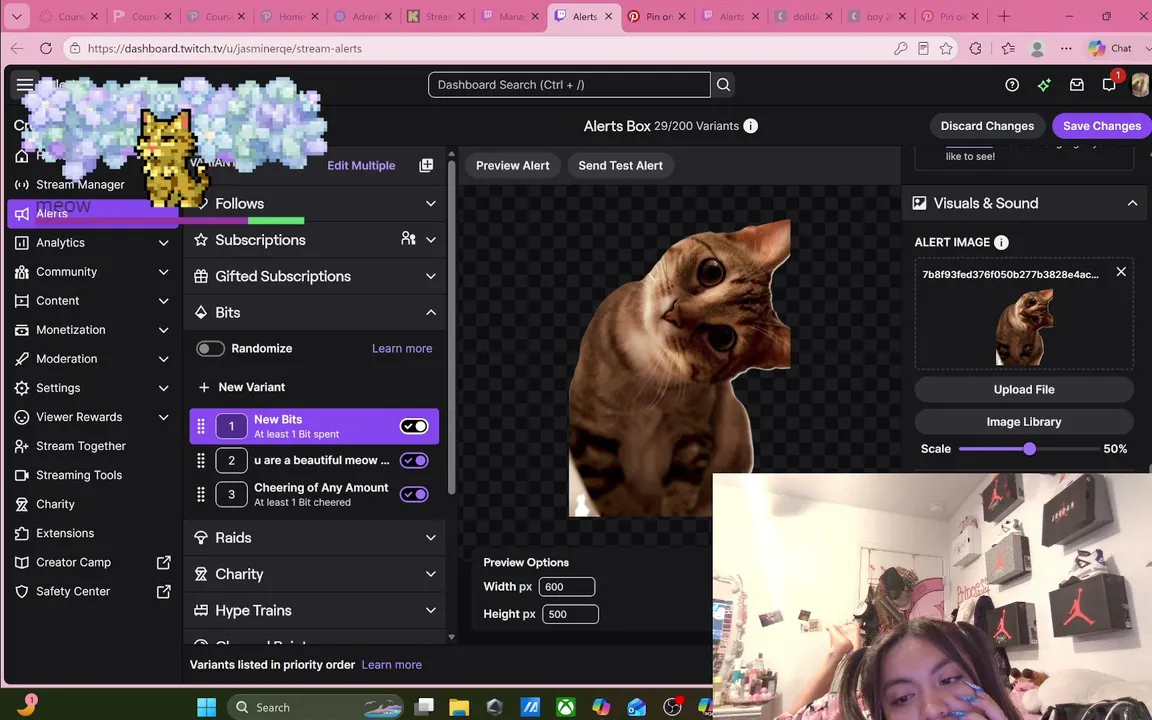
Task: Click Learn more next to Randomize
Action: pyautogui.click(x=402, y=348)
